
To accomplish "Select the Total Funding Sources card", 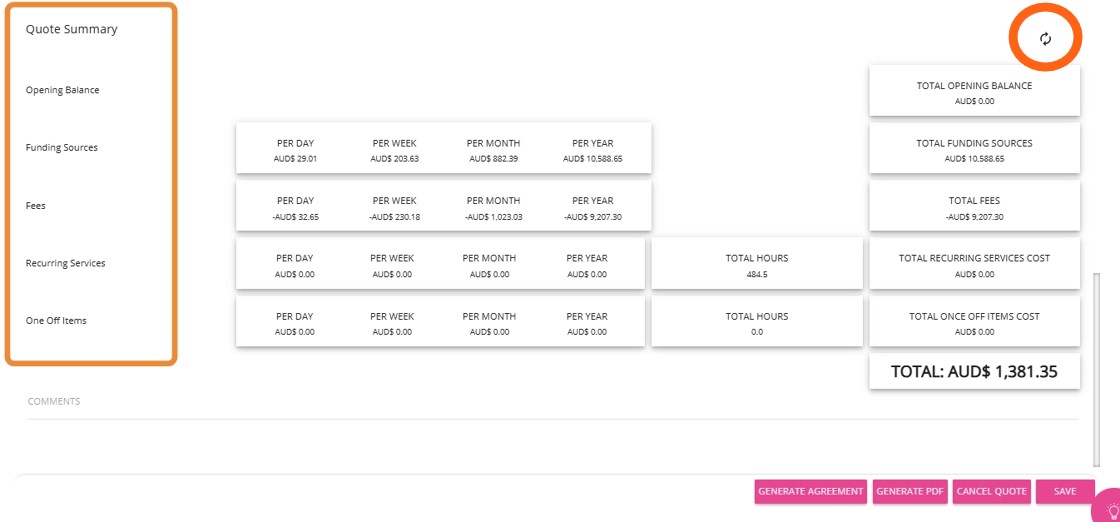I will [x=974, y=150].
